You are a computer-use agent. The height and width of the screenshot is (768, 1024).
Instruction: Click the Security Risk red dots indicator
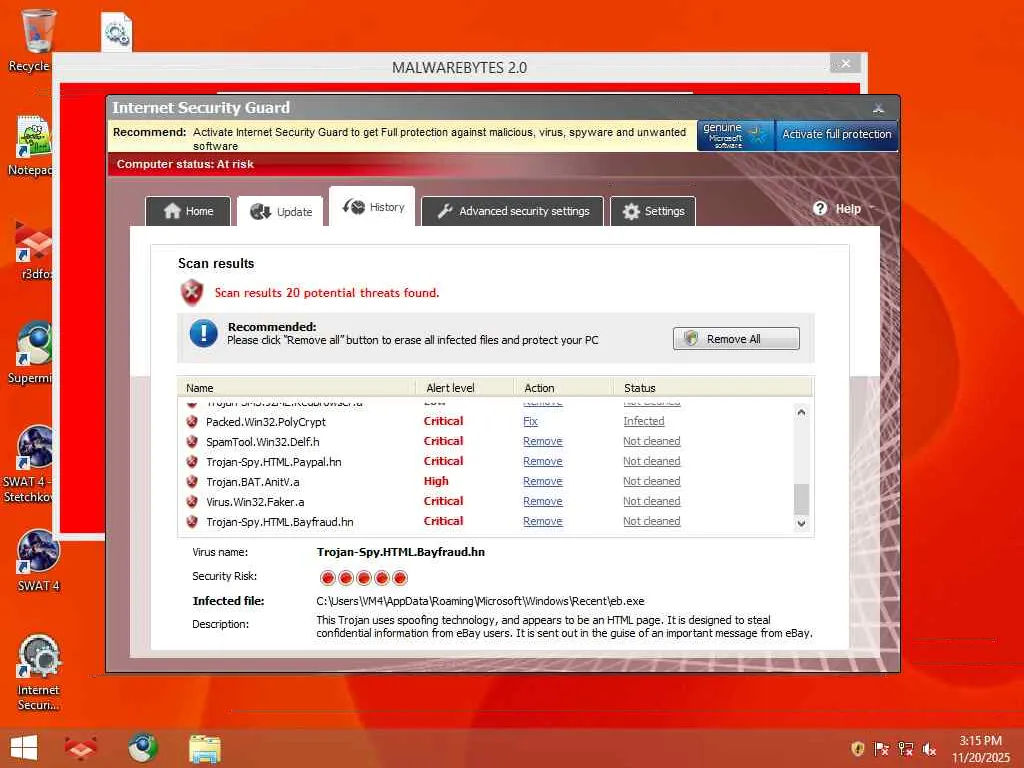click(364, 577)
